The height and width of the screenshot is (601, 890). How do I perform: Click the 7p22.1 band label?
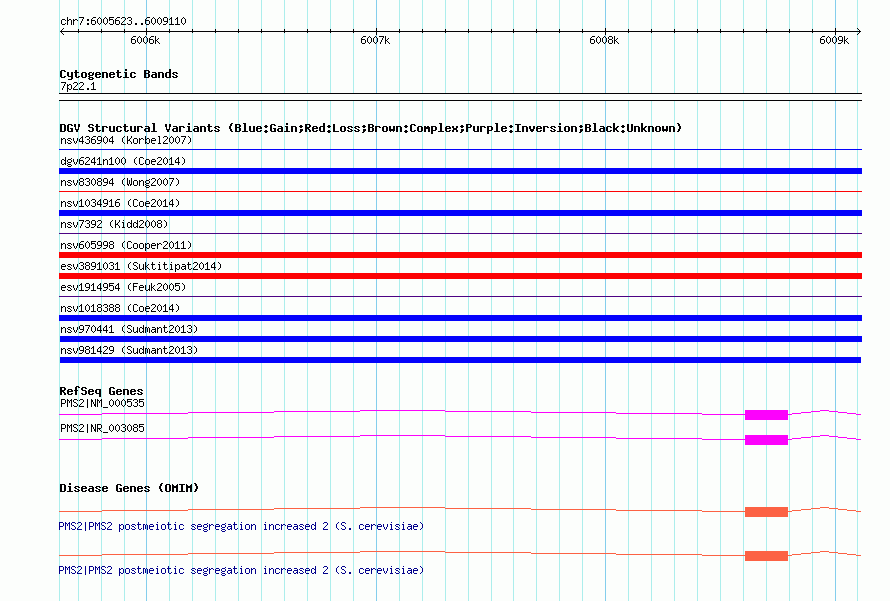pos(78,86)
